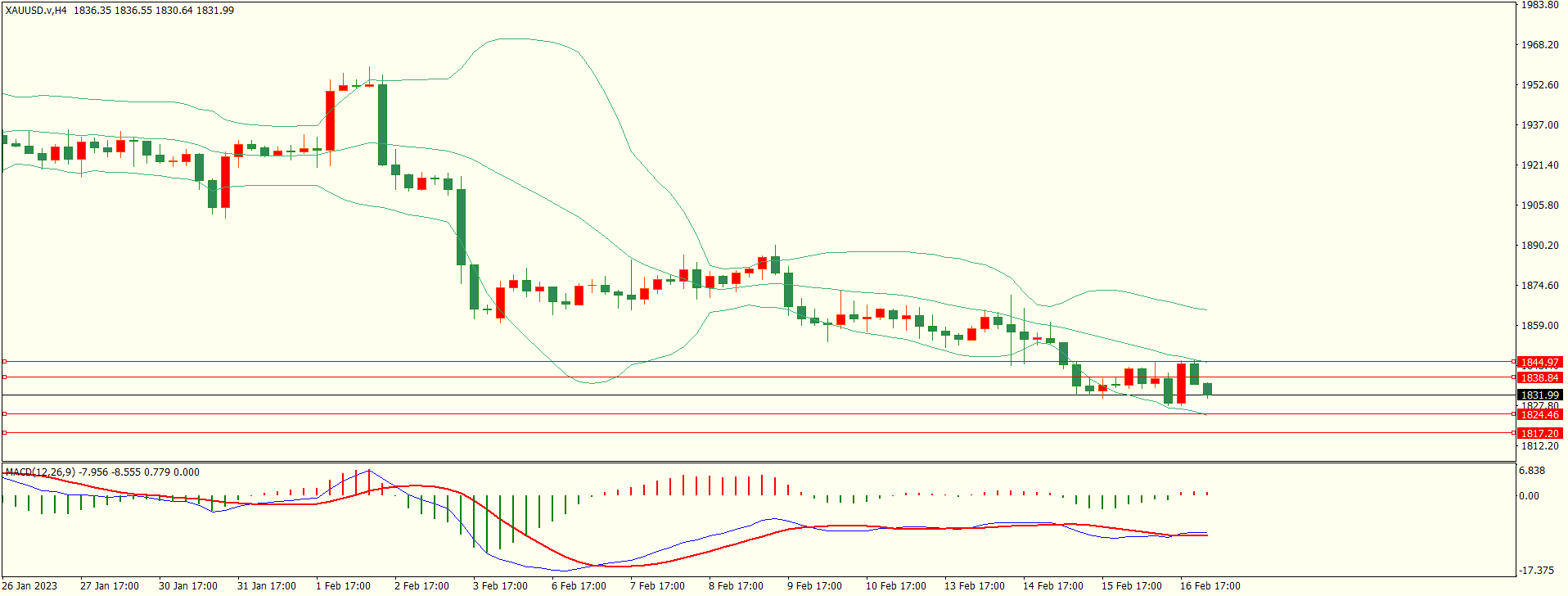Screen dimensions: 1568x596
Task: Select the 1824.46 price level tag
Action: pyautogui.click(x=1539, y=414)
